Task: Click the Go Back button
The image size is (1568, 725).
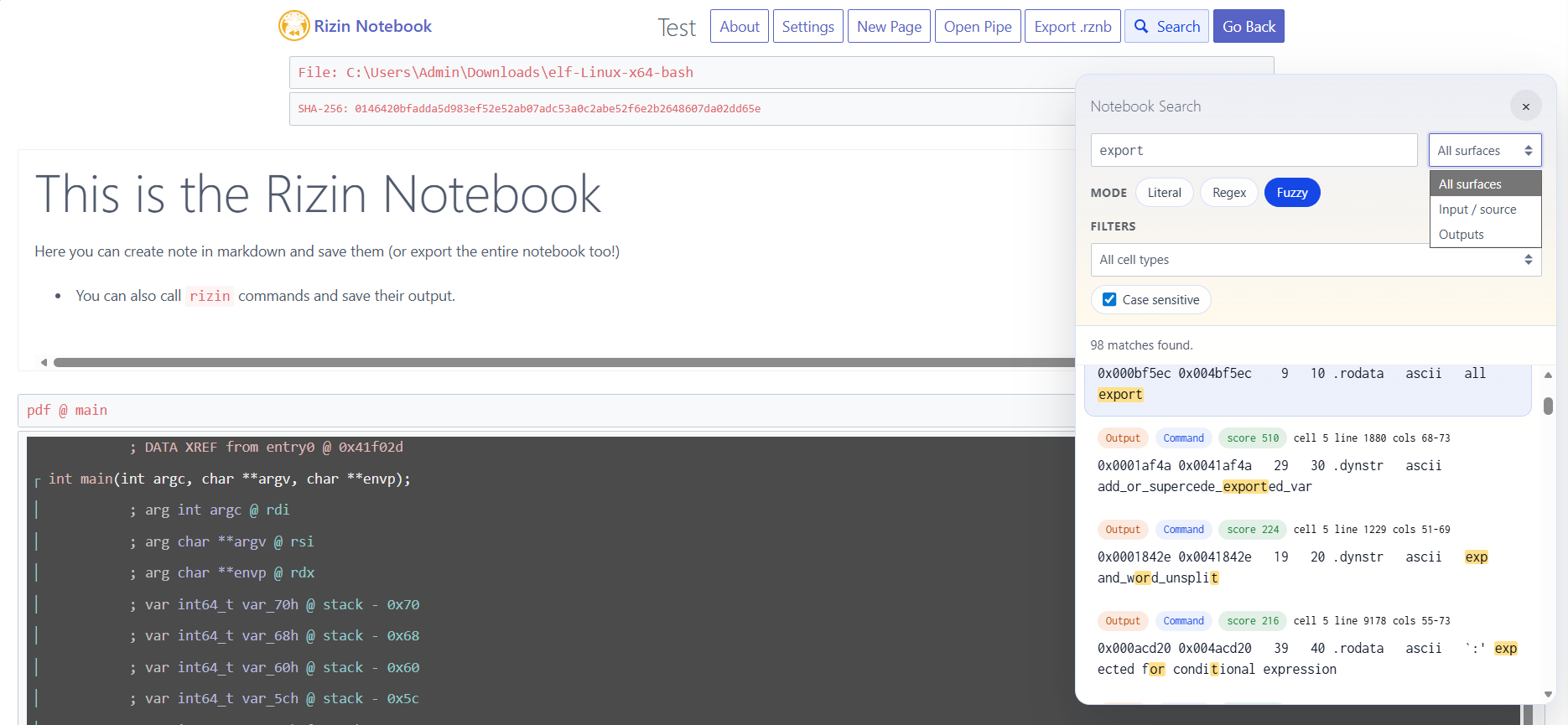Action: [1249, 27]
